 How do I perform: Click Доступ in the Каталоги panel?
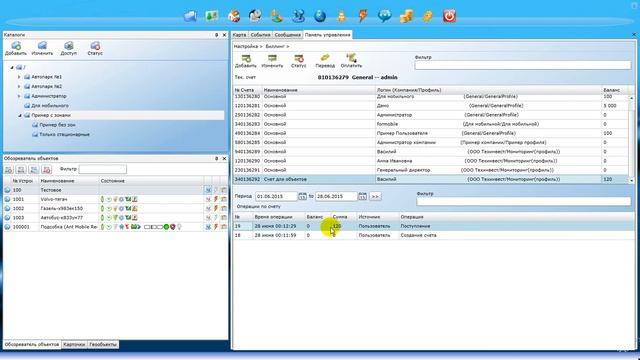pos(69,48)
